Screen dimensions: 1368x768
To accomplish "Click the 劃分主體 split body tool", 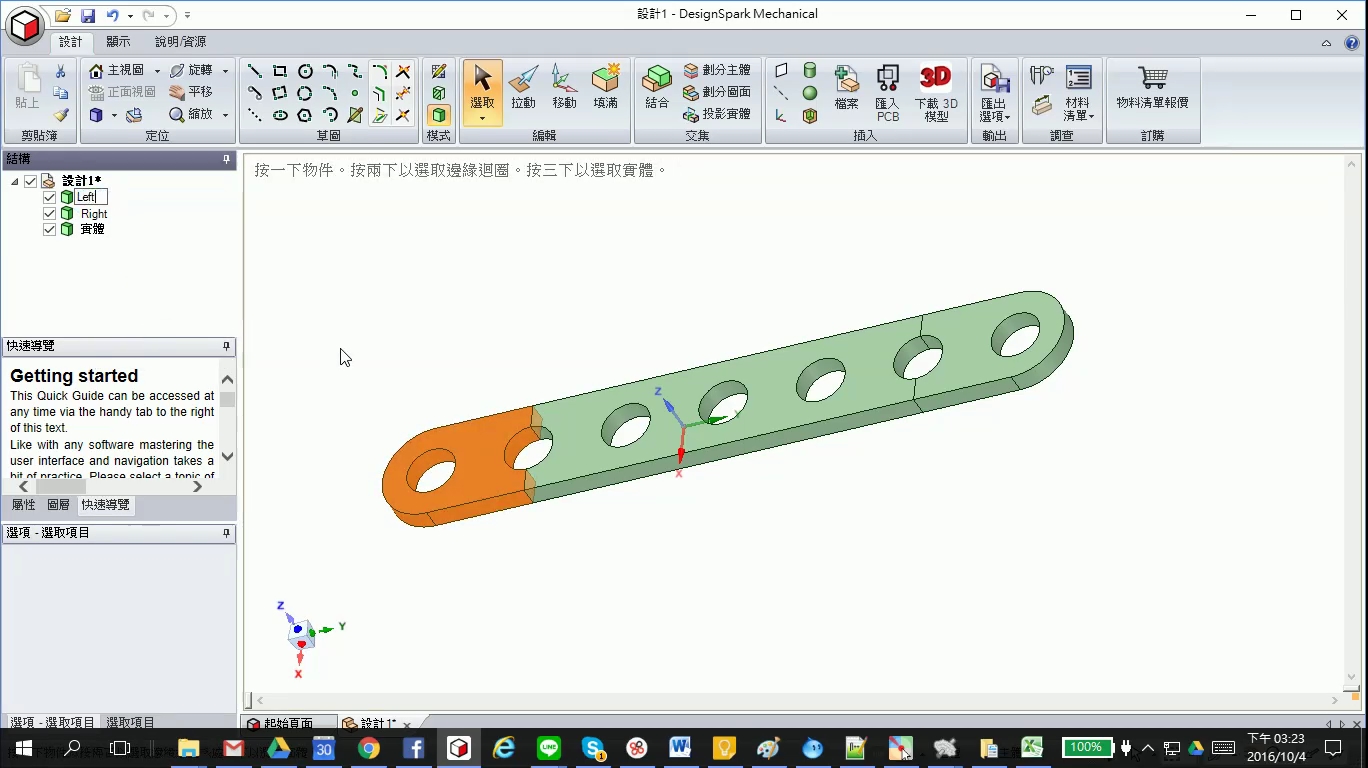I will (717, 70).
